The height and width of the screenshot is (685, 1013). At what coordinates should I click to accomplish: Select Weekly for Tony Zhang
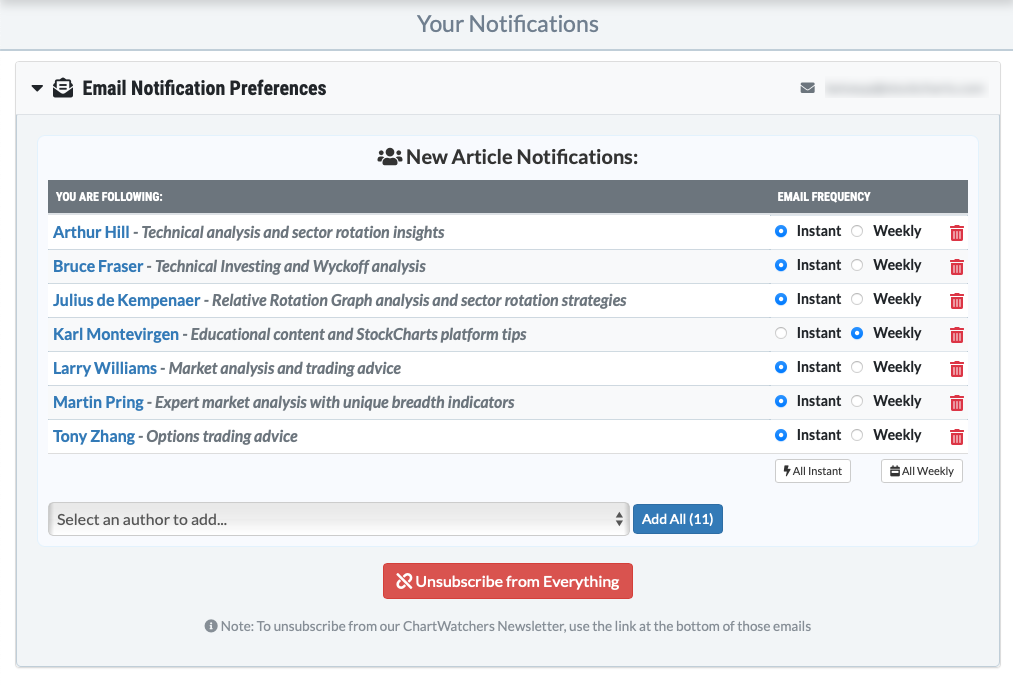pos(857,436)
